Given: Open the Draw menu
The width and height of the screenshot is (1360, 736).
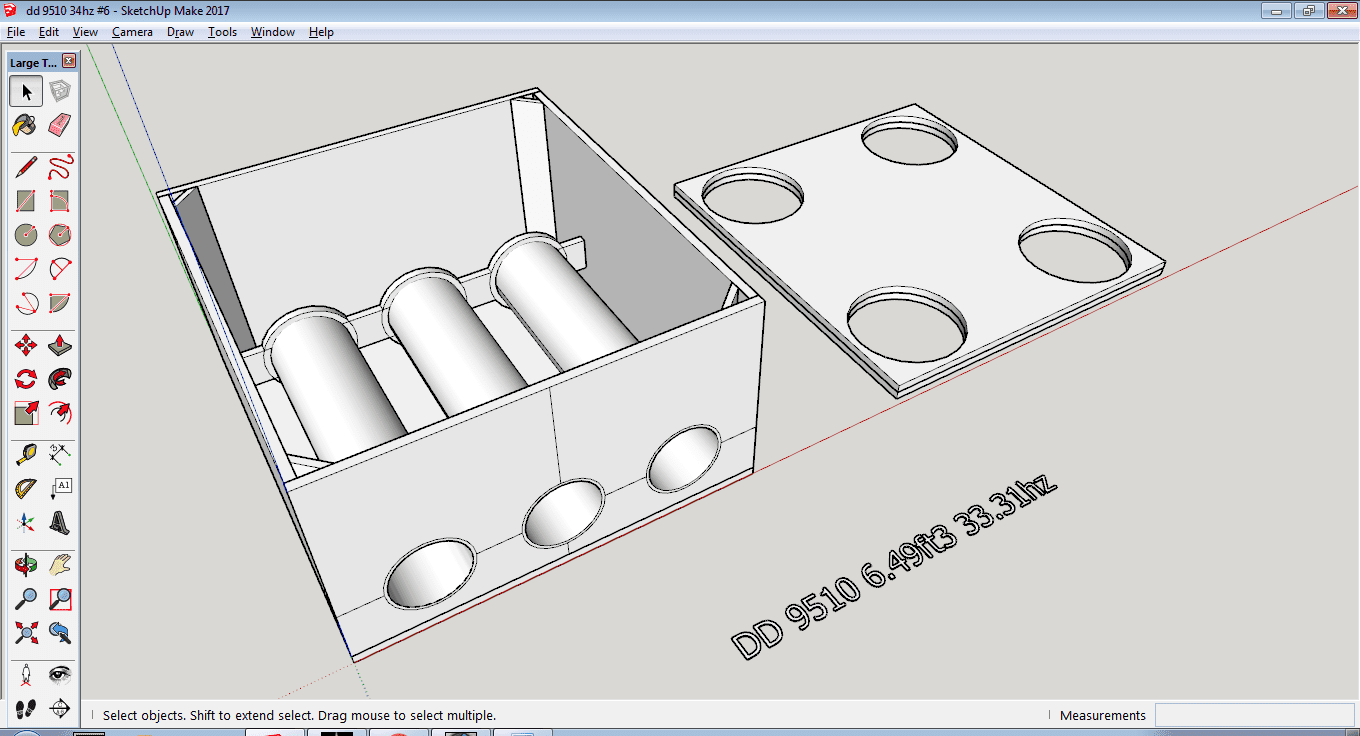Looking at the screenshot, I should click(x=180, y=32).
